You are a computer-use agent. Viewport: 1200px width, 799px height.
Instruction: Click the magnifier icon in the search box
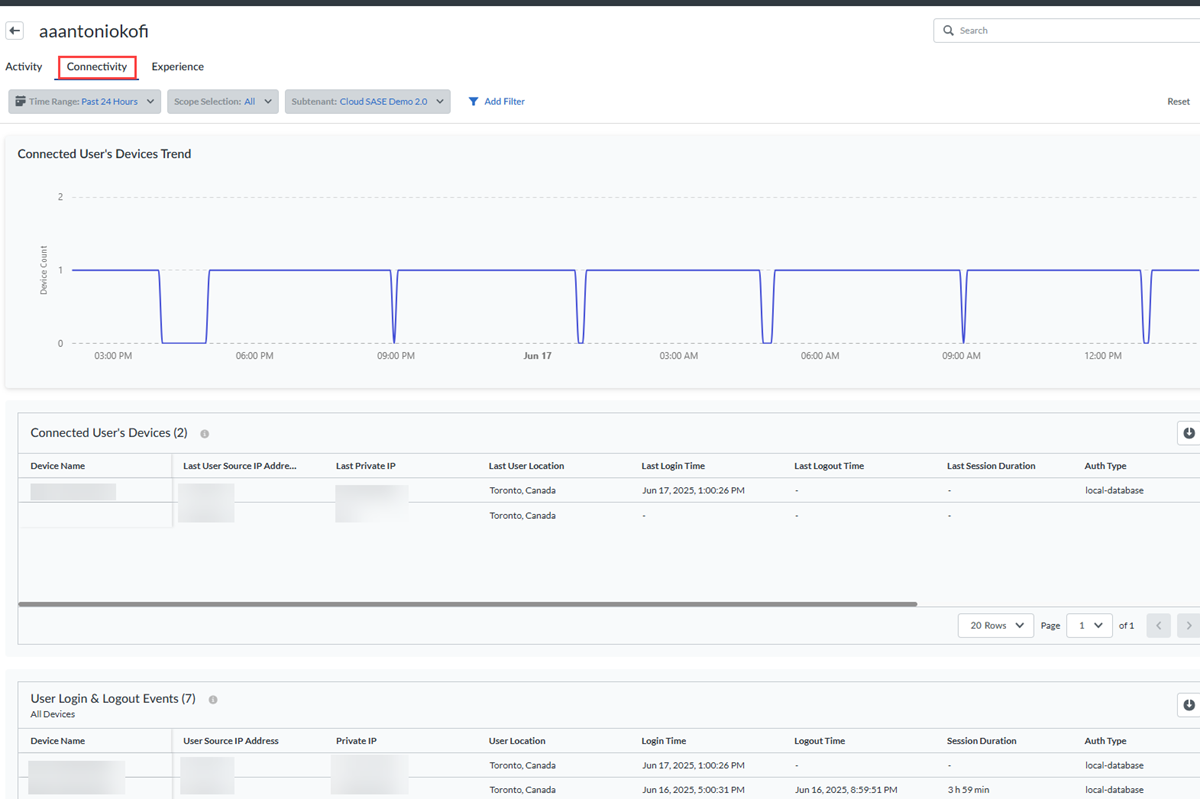[x=948, y=31]
